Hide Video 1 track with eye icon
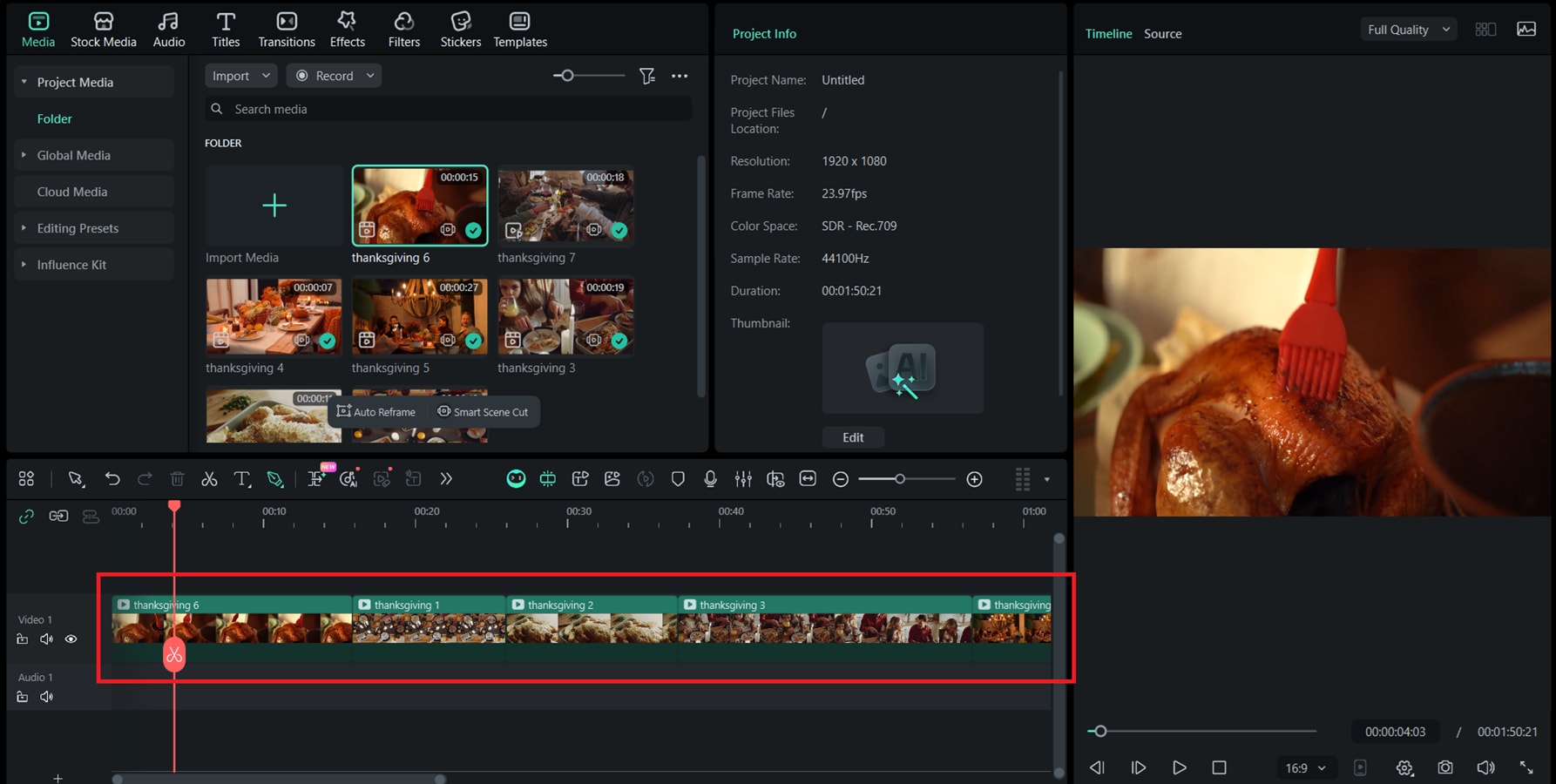Image resolution: width=1556 pixels, height=784 pixels. (x=71, y=639)
